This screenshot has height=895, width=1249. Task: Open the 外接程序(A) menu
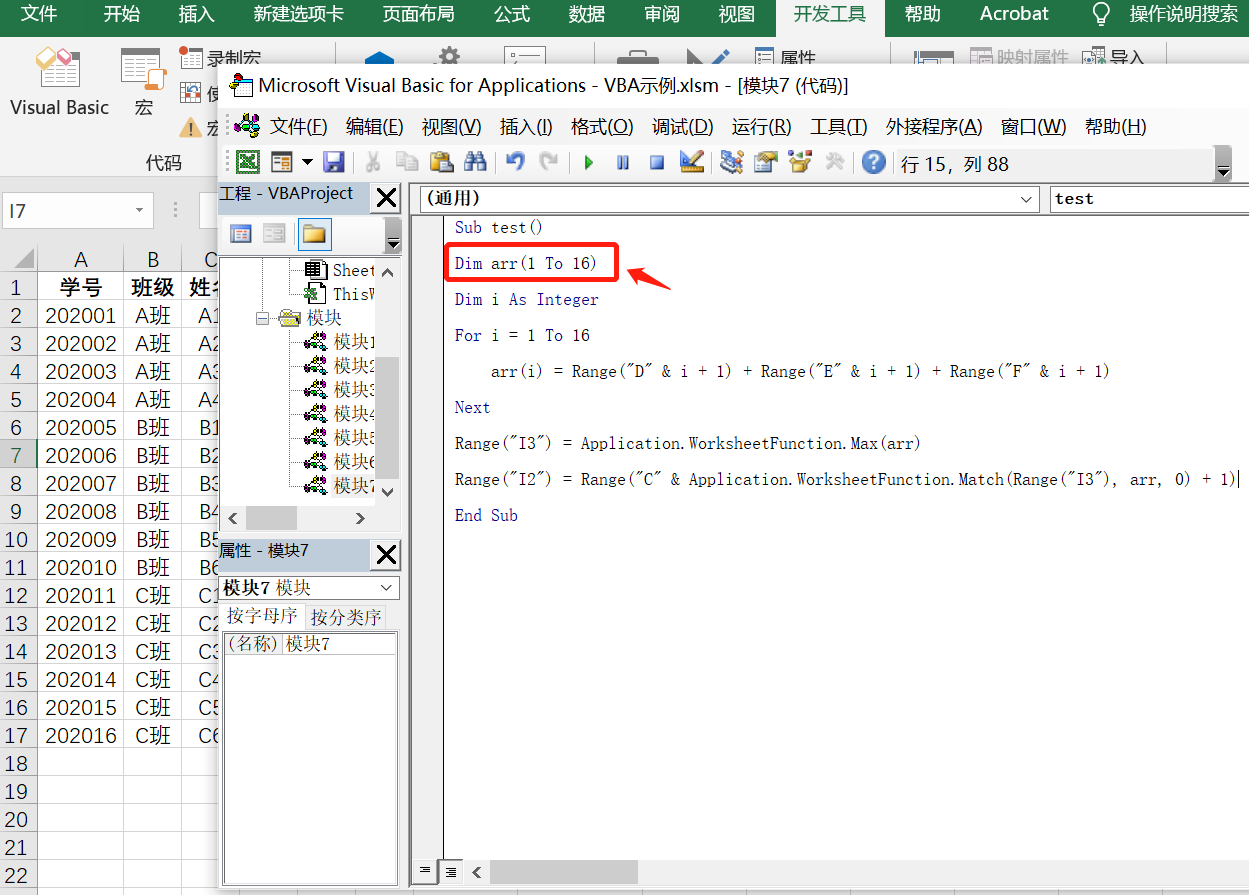(934, 127)
